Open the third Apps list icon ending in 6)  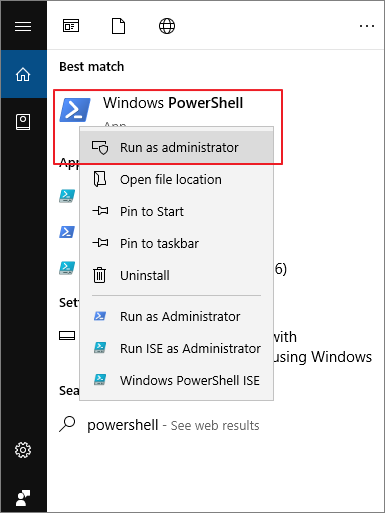point(67,268)
